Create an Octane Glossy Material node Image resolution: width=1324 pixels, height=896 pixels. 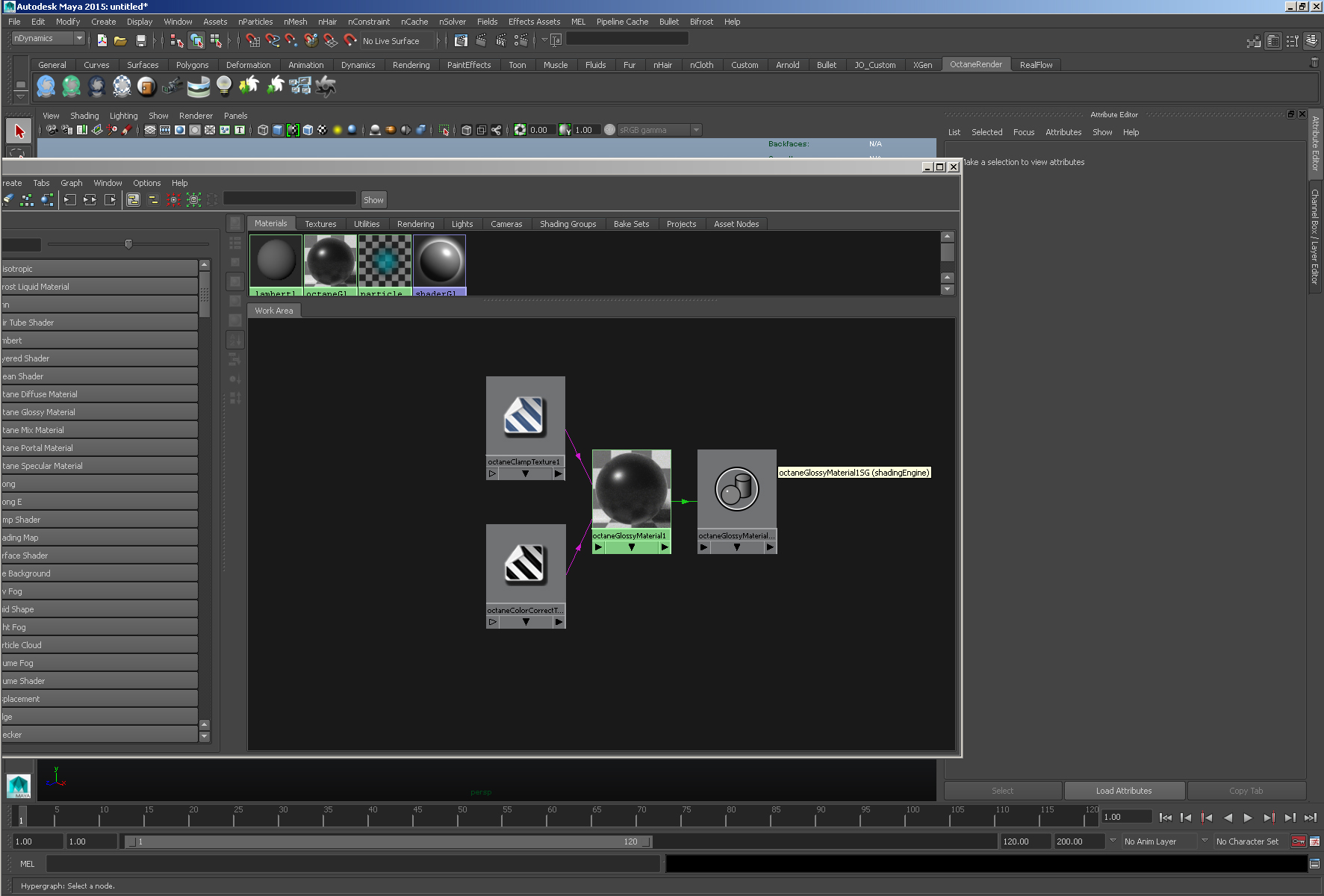99,412
